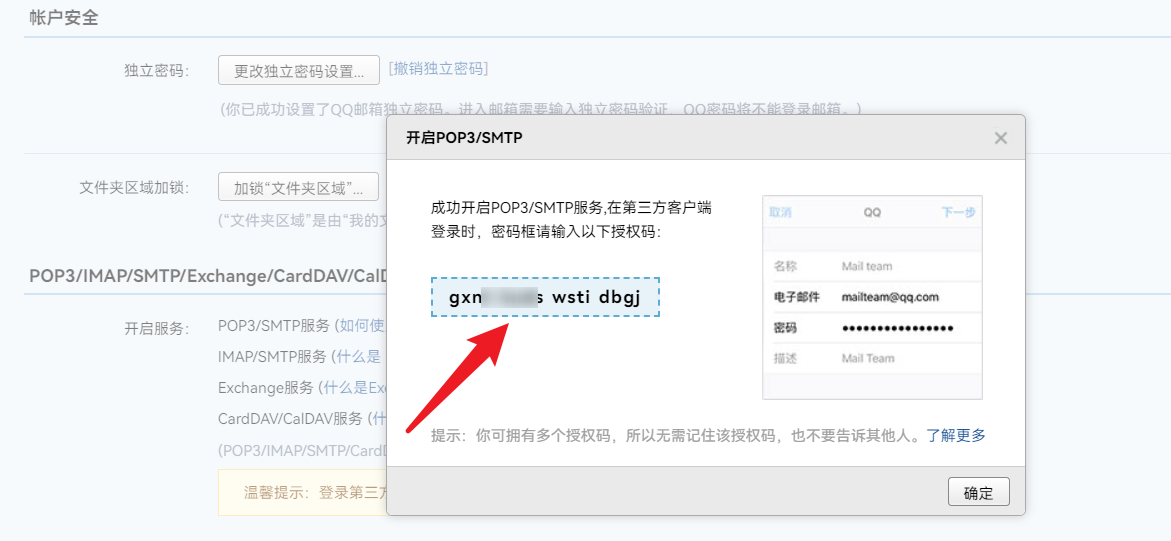Click the 取消 link in the phone illustration
The height and width of the screenshot is (541, 1171).
pyautogui.click(x=780, y=212)
